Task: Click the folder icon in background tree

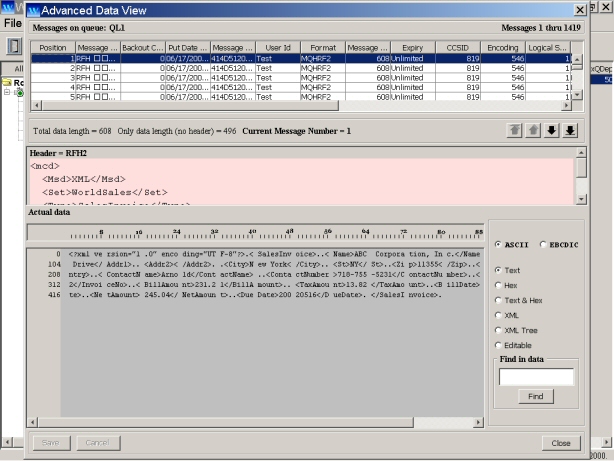Action: pyautogui.click(x=7, y=83)
